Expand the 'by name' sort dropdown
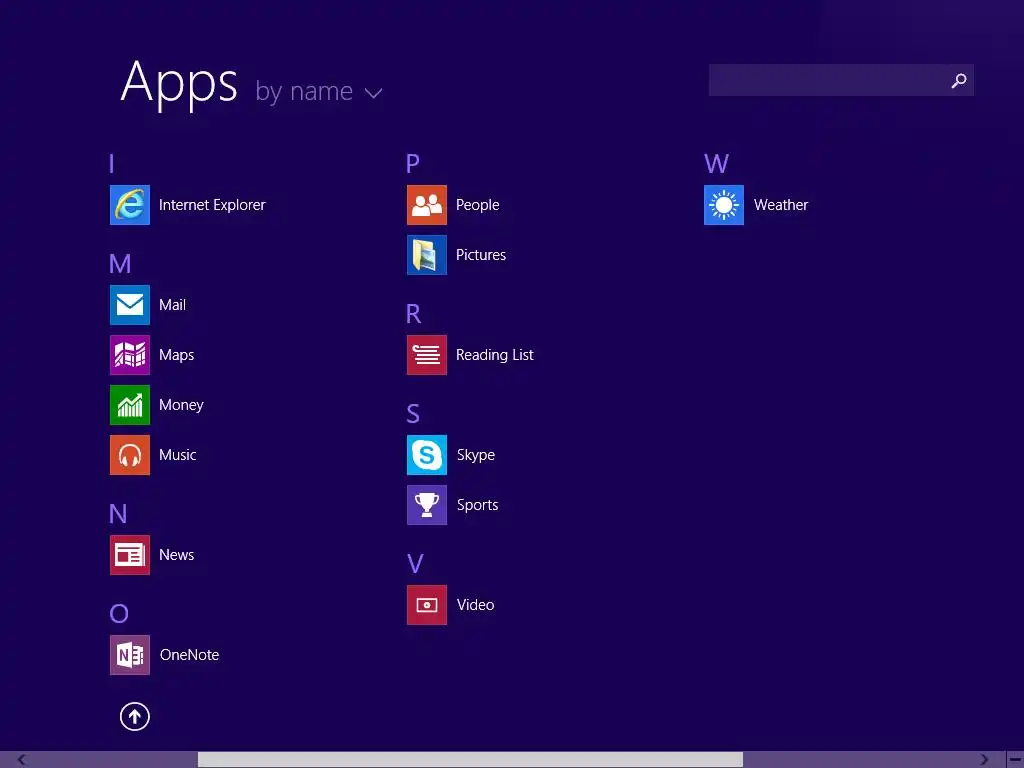1024x768 pixels. pyautogui.click(x=319, y=91)
